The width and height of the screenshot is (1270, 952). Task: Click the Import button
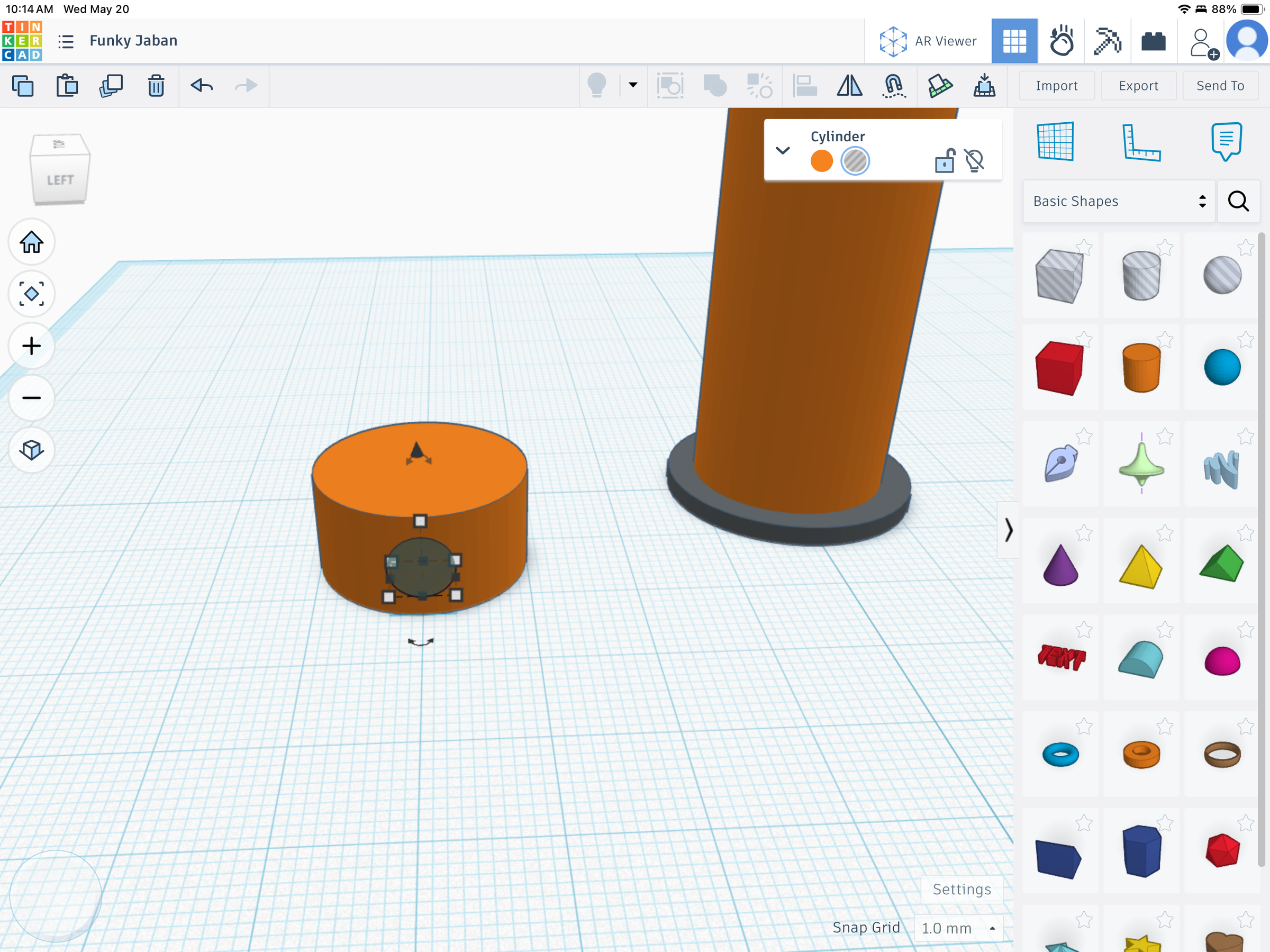[1056, 86]
